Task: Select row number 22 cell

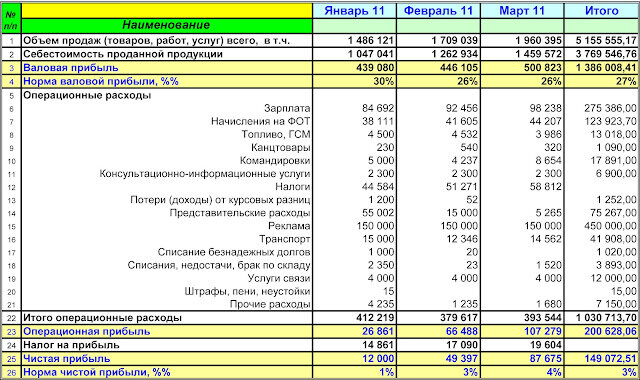Action: [11, 318]
